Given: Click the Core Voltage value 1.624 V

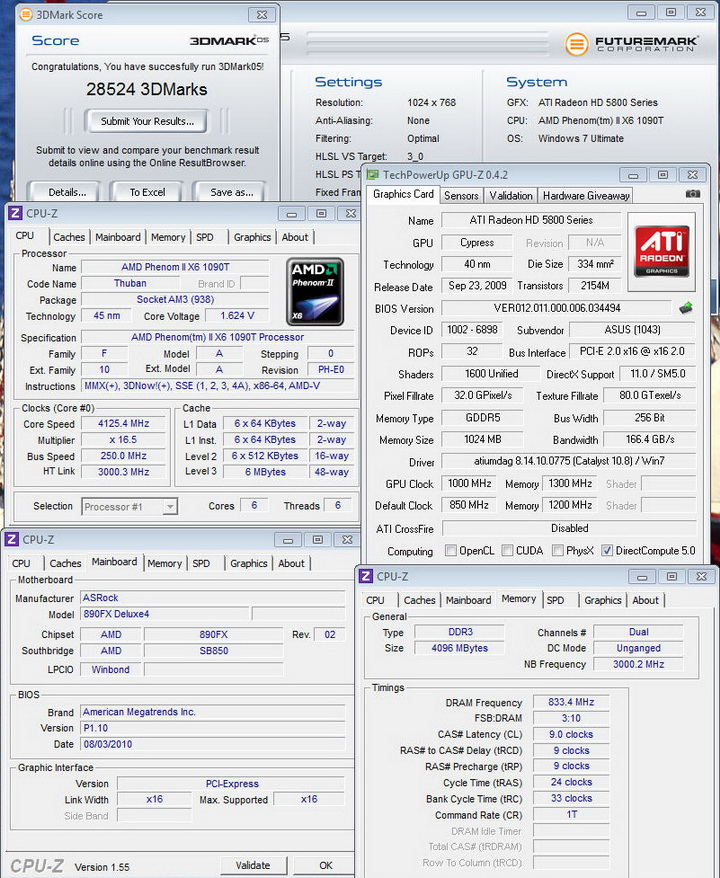Looking at the screenshot, I should 237,316.
